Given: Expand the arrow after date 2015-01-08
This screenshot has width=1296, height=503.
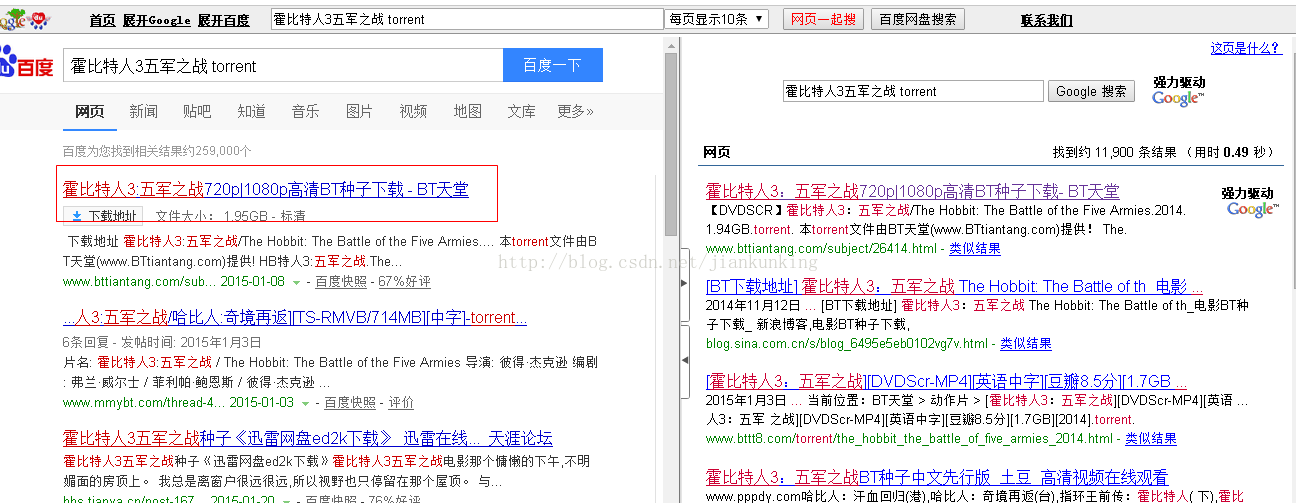Looking at the screenshot, I should [x=296, y=283].
